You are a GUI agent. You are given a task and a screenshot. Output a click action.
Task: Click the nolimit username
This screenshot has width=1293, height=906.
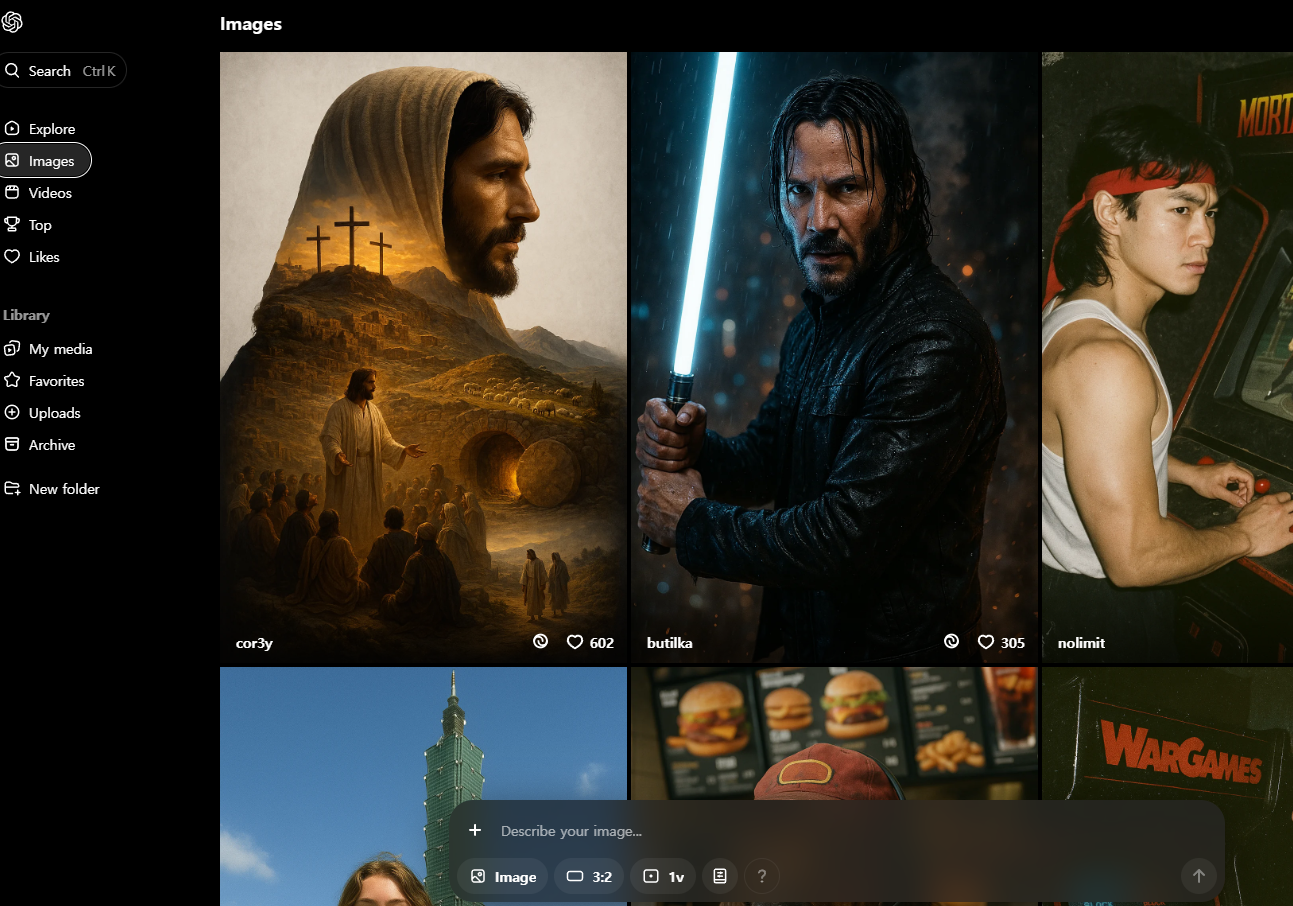click(x=1081, y=643)
